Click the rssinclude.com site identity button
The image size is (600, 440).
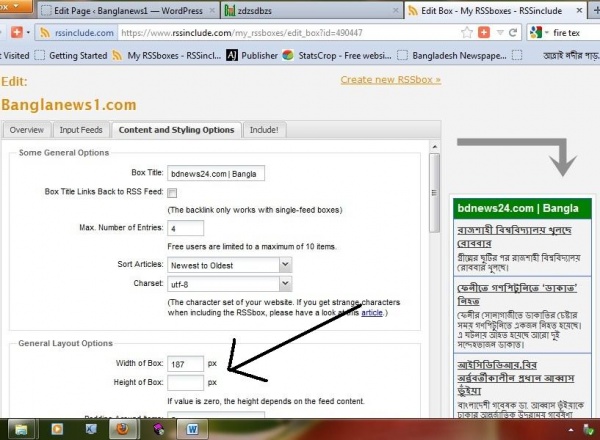[x=77, y=33]
